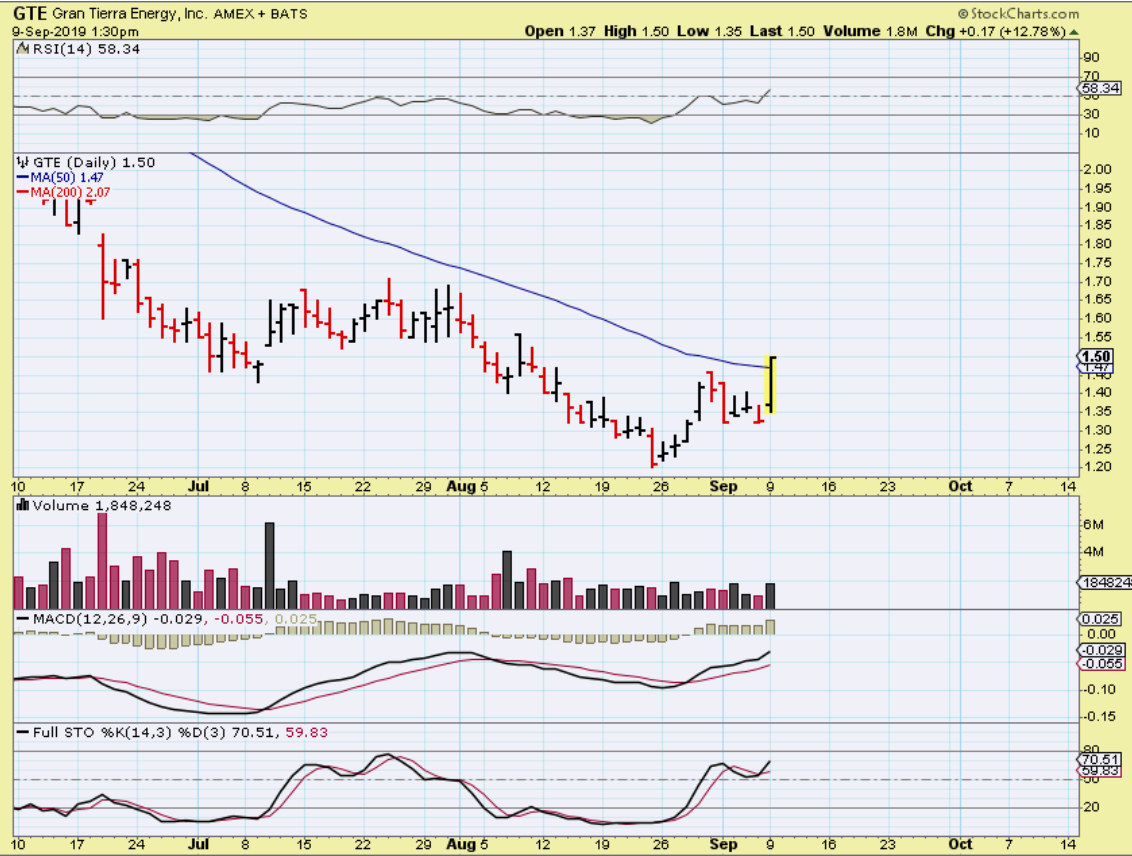Click the Gran Tierra Energy, Inc. company name

(x=129, y=14)
